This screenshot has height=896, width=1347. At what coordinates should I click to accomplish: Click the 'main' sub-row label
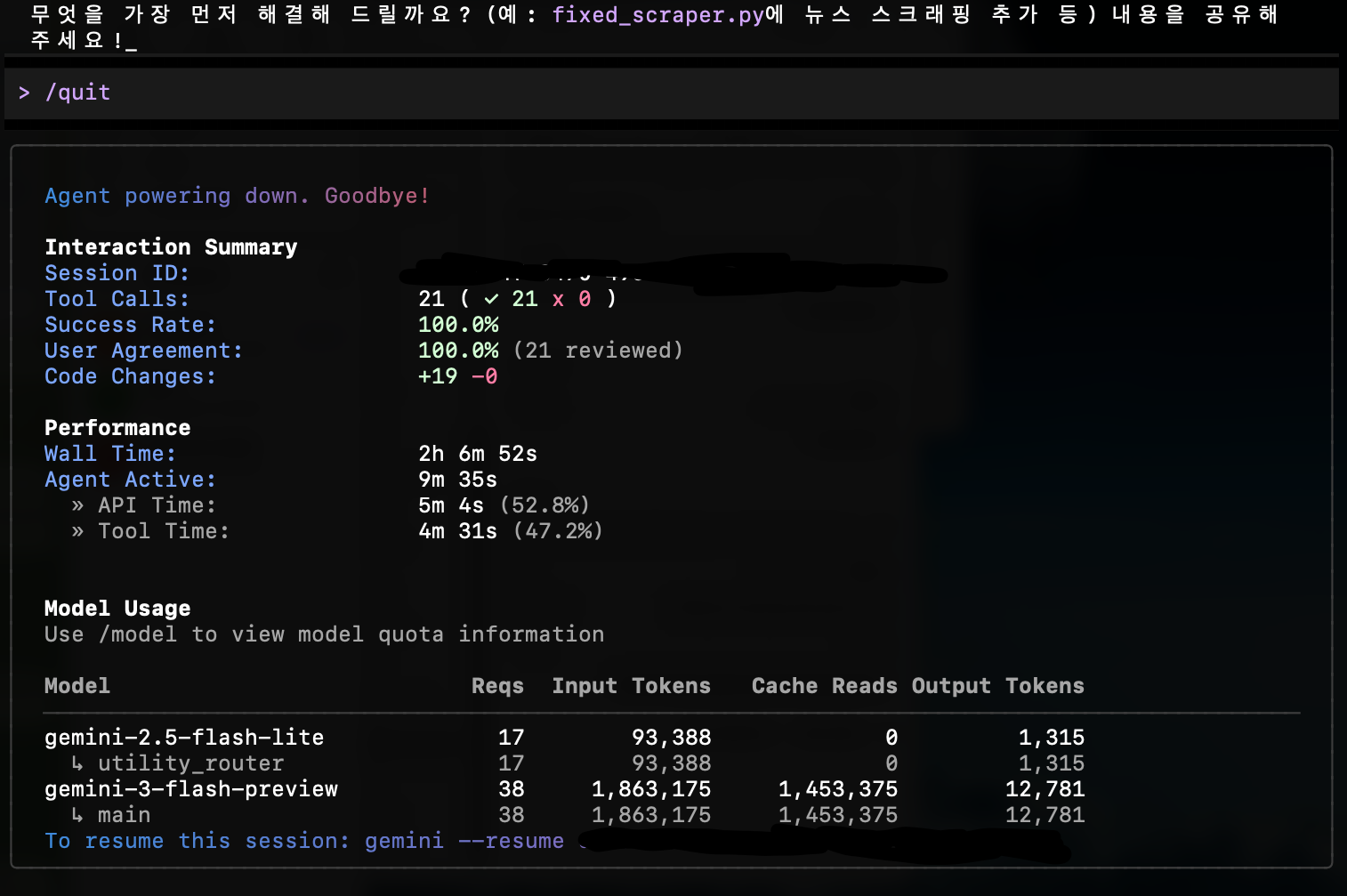(x=125, y=815)
